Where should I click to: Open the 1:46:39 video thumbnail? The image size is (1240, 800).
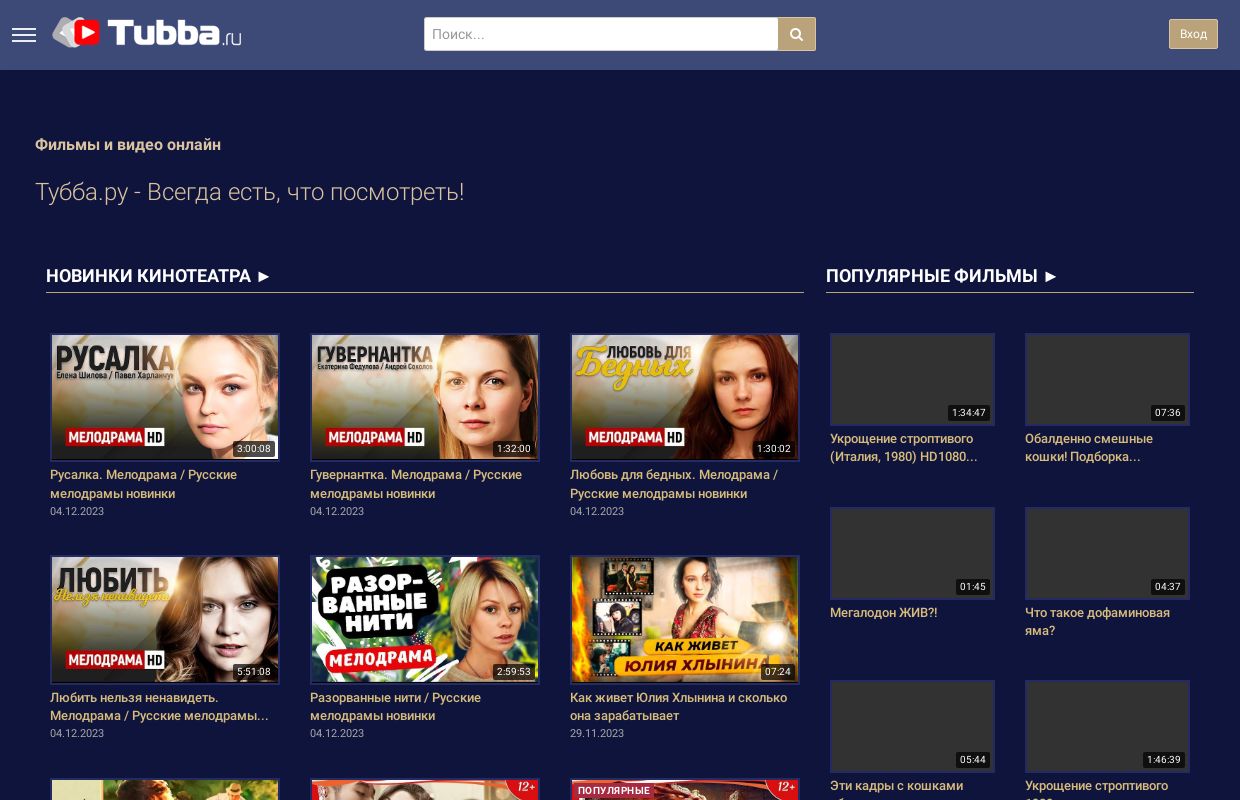[1107, 726]
